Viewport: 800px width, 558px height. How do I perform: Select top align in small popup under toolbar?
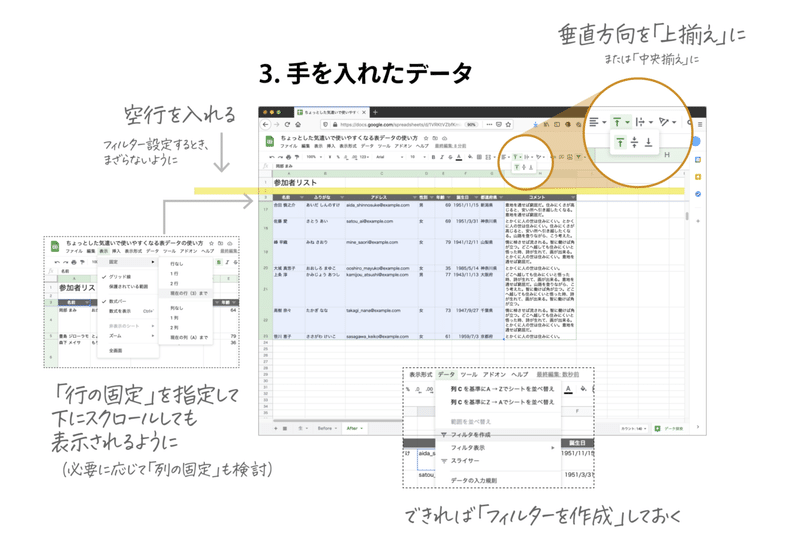click(517, 167)
